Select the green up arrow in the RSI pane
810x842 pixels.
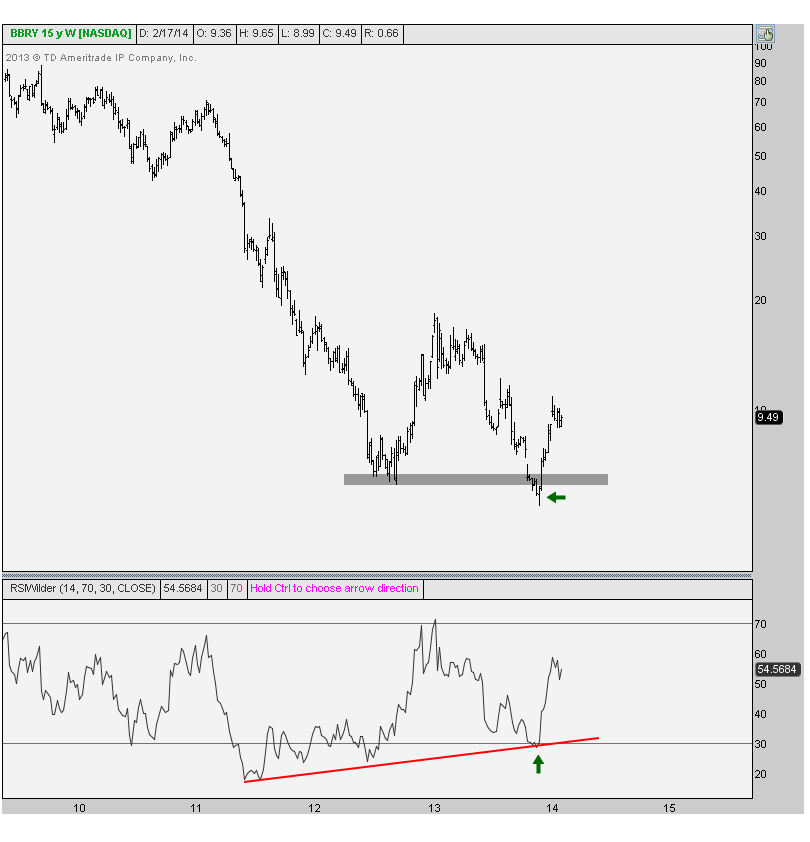[x=538, y=764]
